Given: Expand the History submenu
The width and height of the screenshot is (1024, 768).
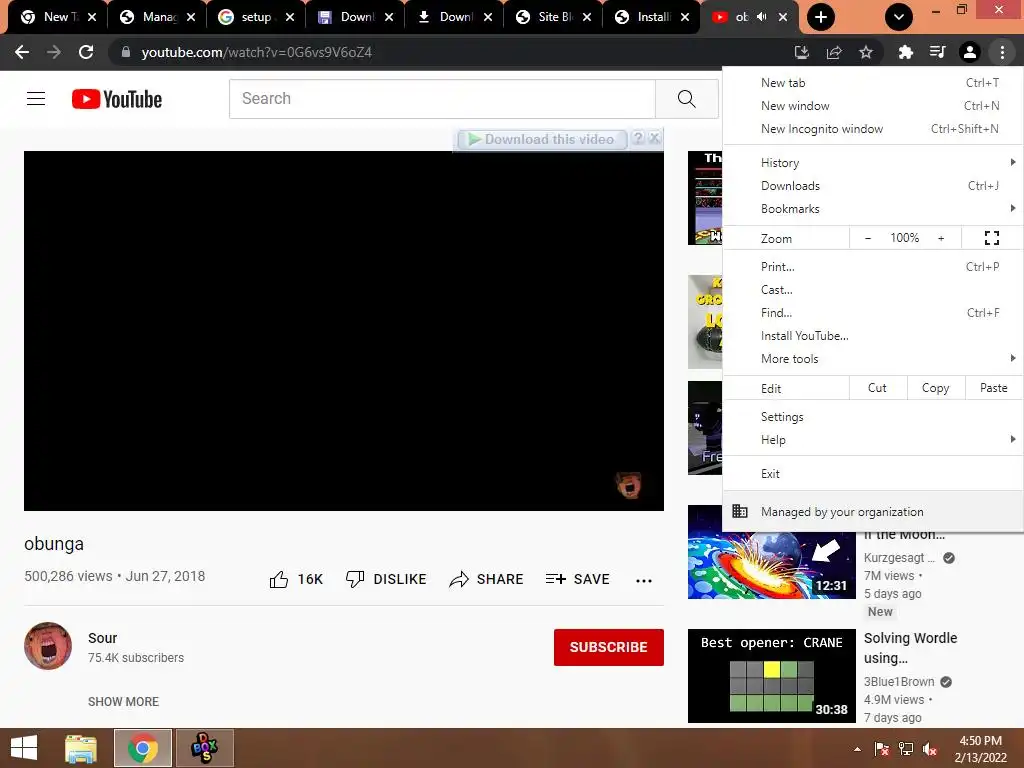Looking at the screenshot, I should click(x=873, y=163).
